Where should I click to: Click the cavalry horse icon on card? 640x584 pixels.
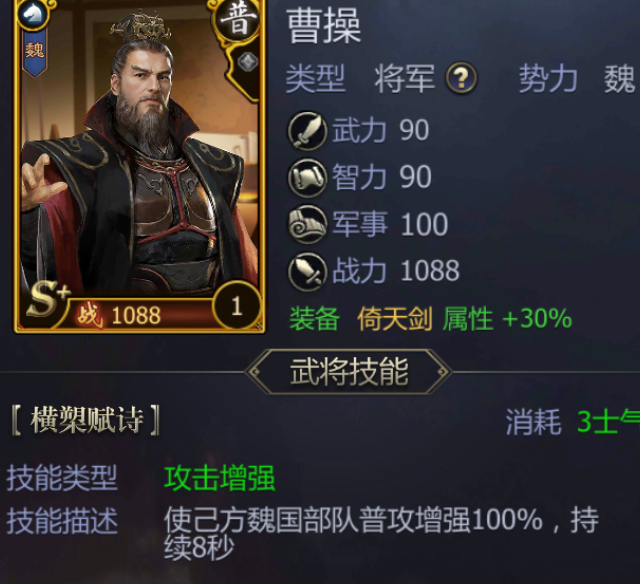tap(32, 14)
